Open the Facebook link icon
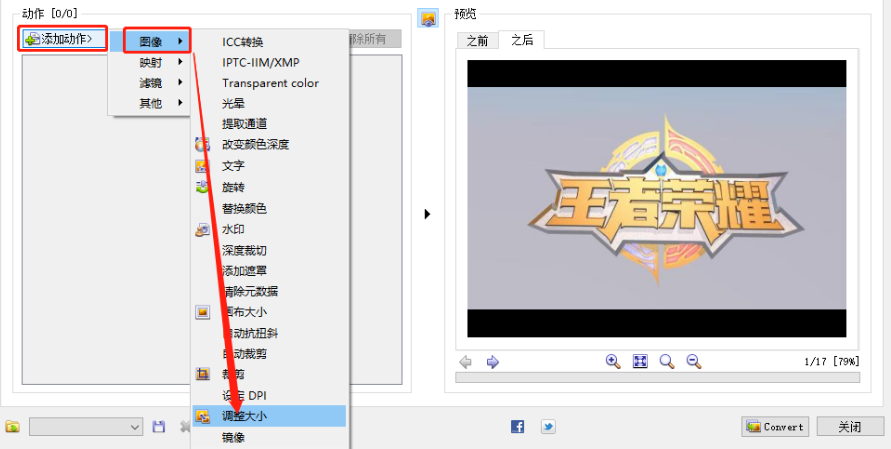The height and width of the screenshot is (449, 891). click(x=518, y=426)
